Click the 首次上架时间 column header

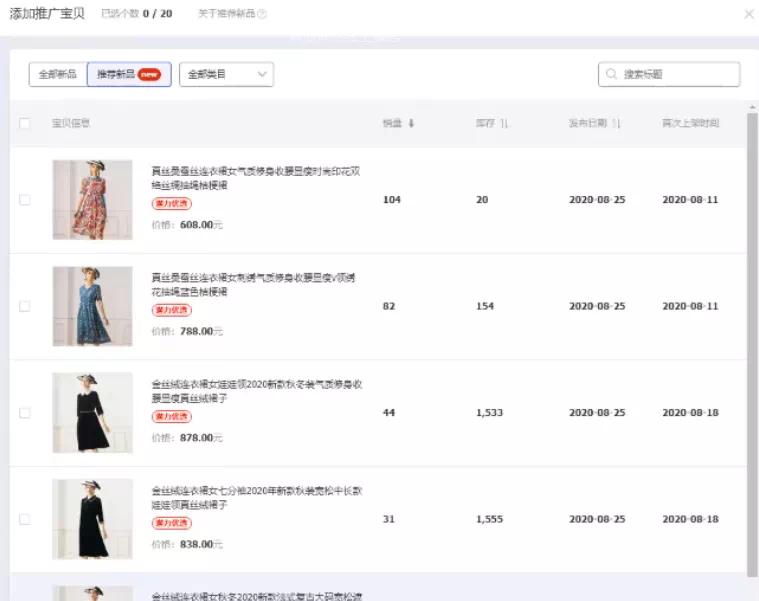pos(690,123)
